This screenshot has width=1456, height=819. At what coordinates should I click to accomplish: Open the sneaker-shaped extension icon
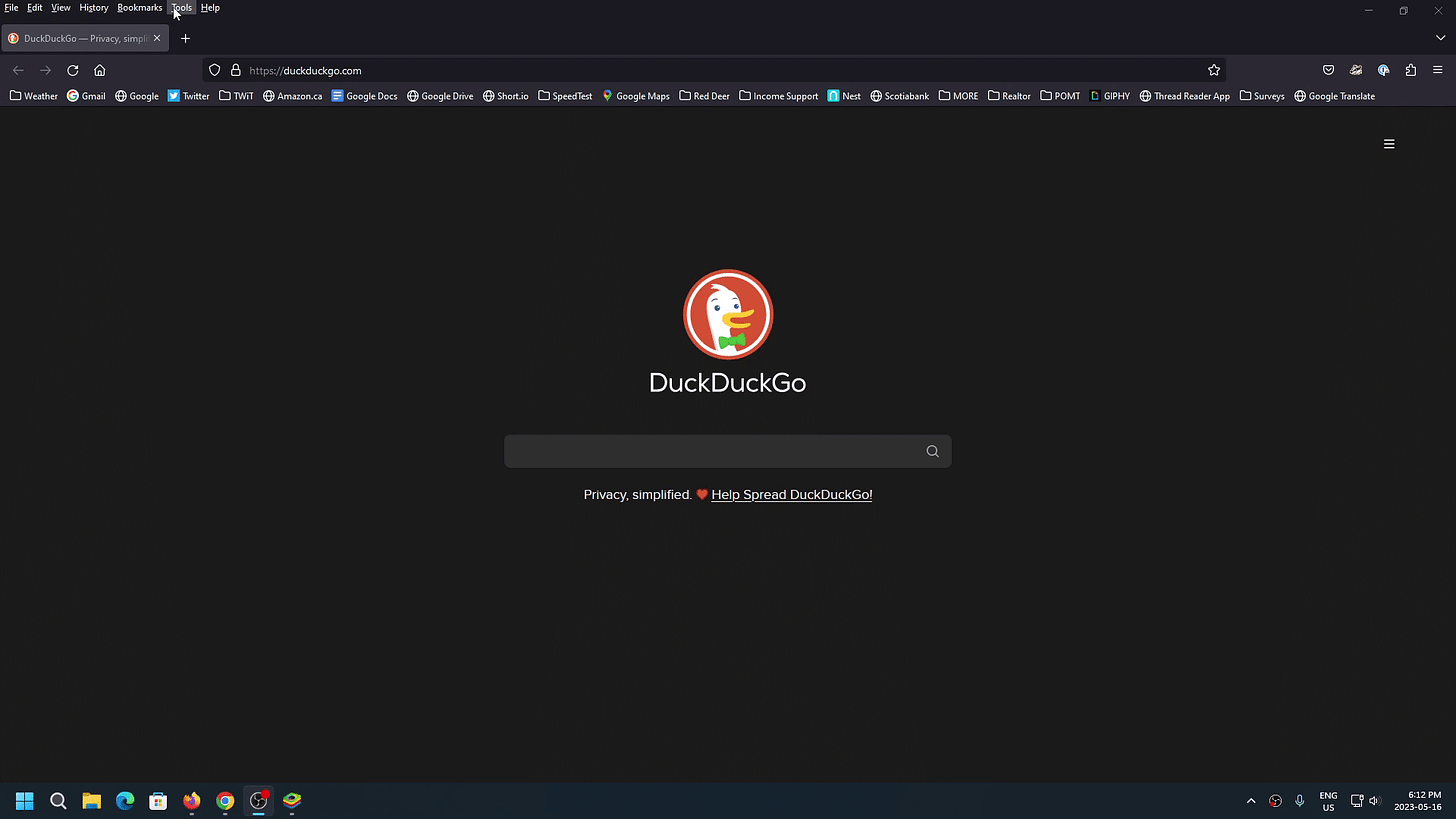(x=1356, y=70)
